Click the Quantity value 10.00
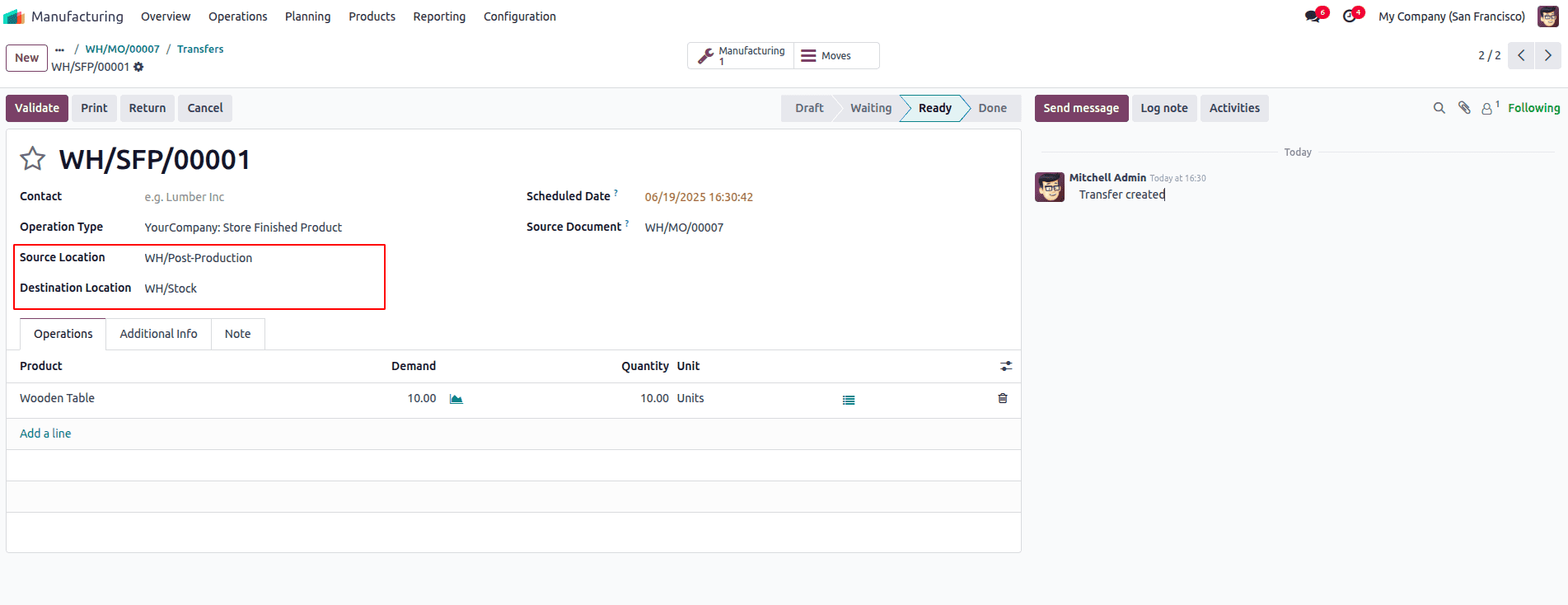The width and height of the screenshot is (1568, 605). click(x=654, y=398)
